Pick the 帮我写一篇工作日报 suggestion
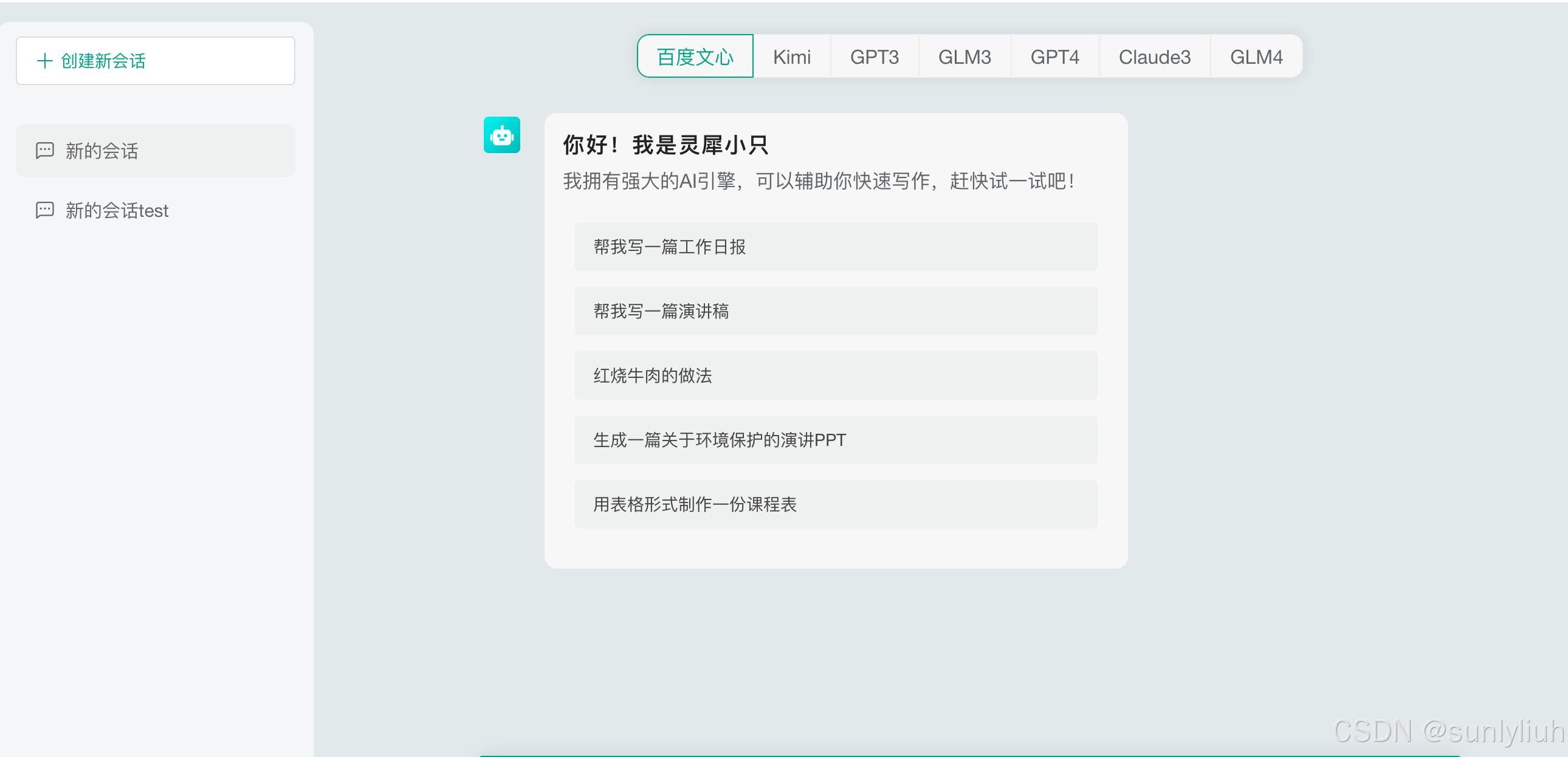Screen dimensions: 1568x757 click(835, 247)
